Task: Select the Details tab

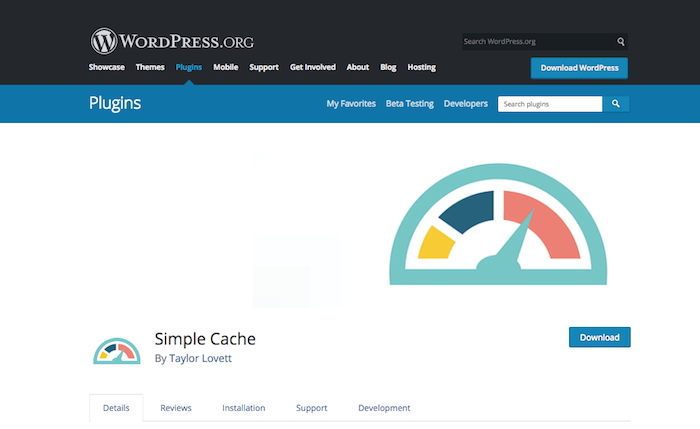Action: pos(116,408)
